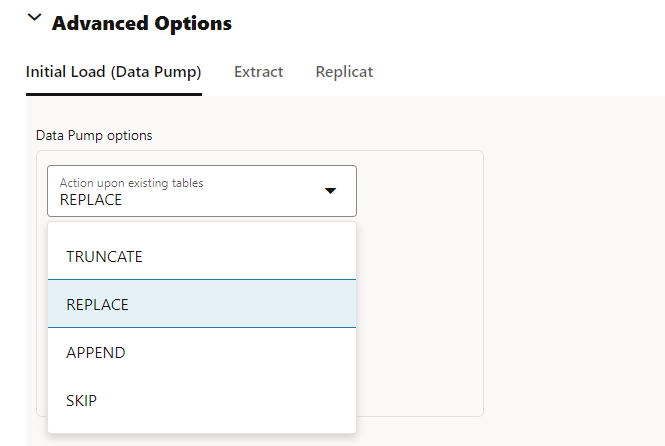
Task: Click the Data Pump options label
Action: point(94,135)
